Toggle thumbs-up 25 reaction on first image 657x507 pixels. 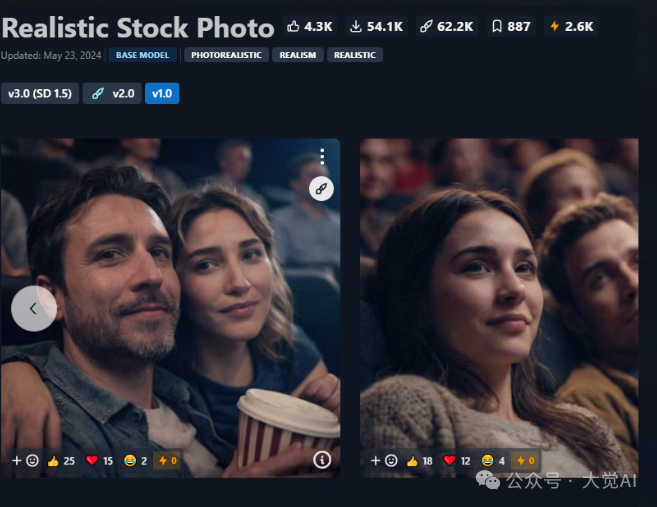tap(61, 461)
